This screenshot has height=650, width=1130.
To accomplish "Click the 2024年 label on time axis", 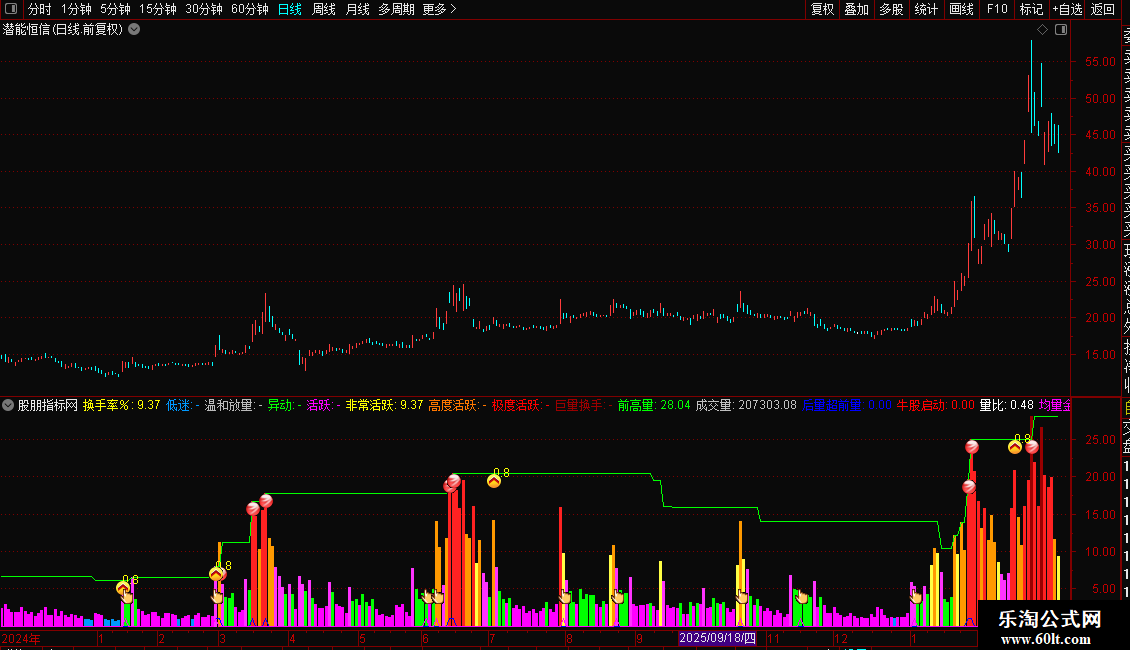I will 21,638.
